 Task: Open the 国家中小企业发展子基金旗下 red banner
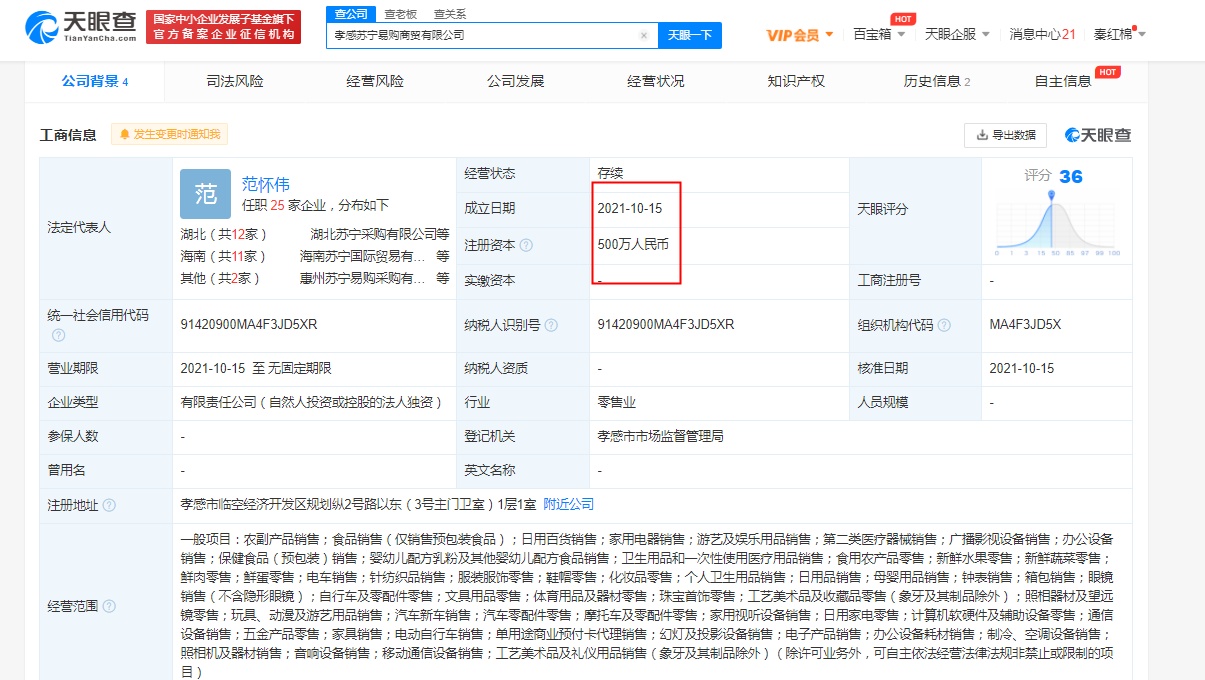tap(224, 27)
